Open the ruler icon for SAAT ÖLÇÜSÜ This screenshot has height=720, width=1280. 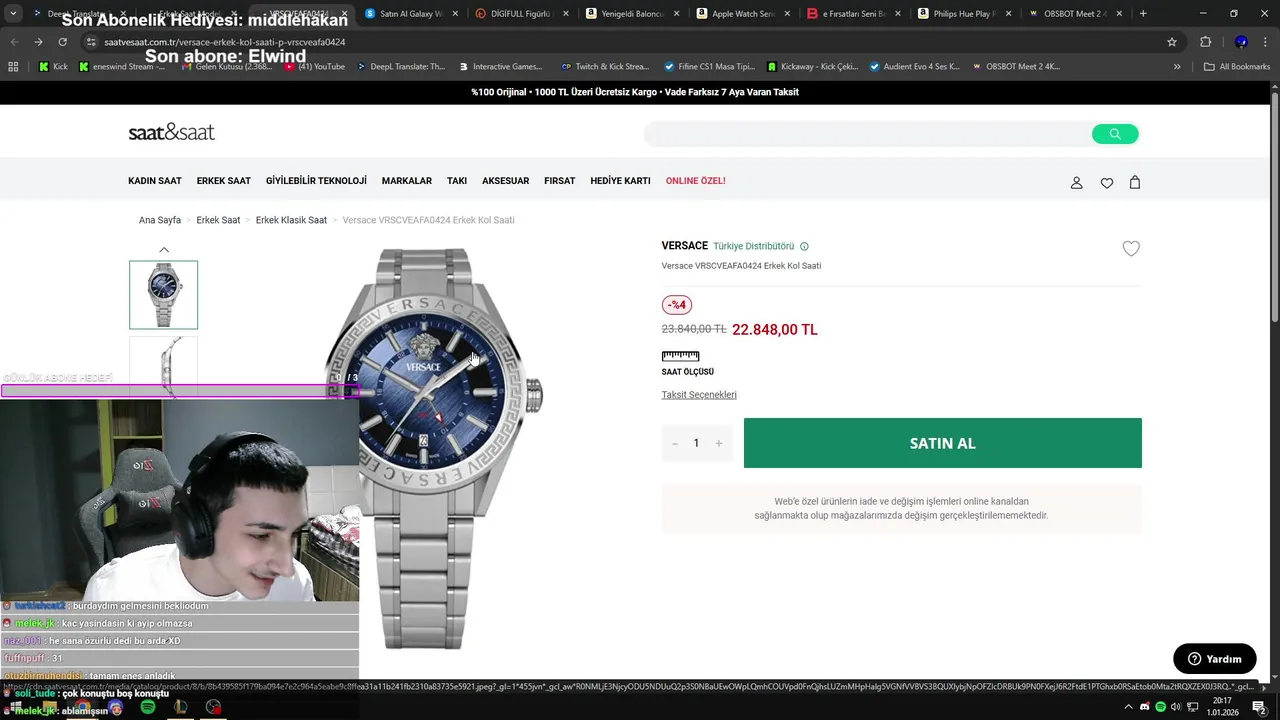[x=680, y=356]
